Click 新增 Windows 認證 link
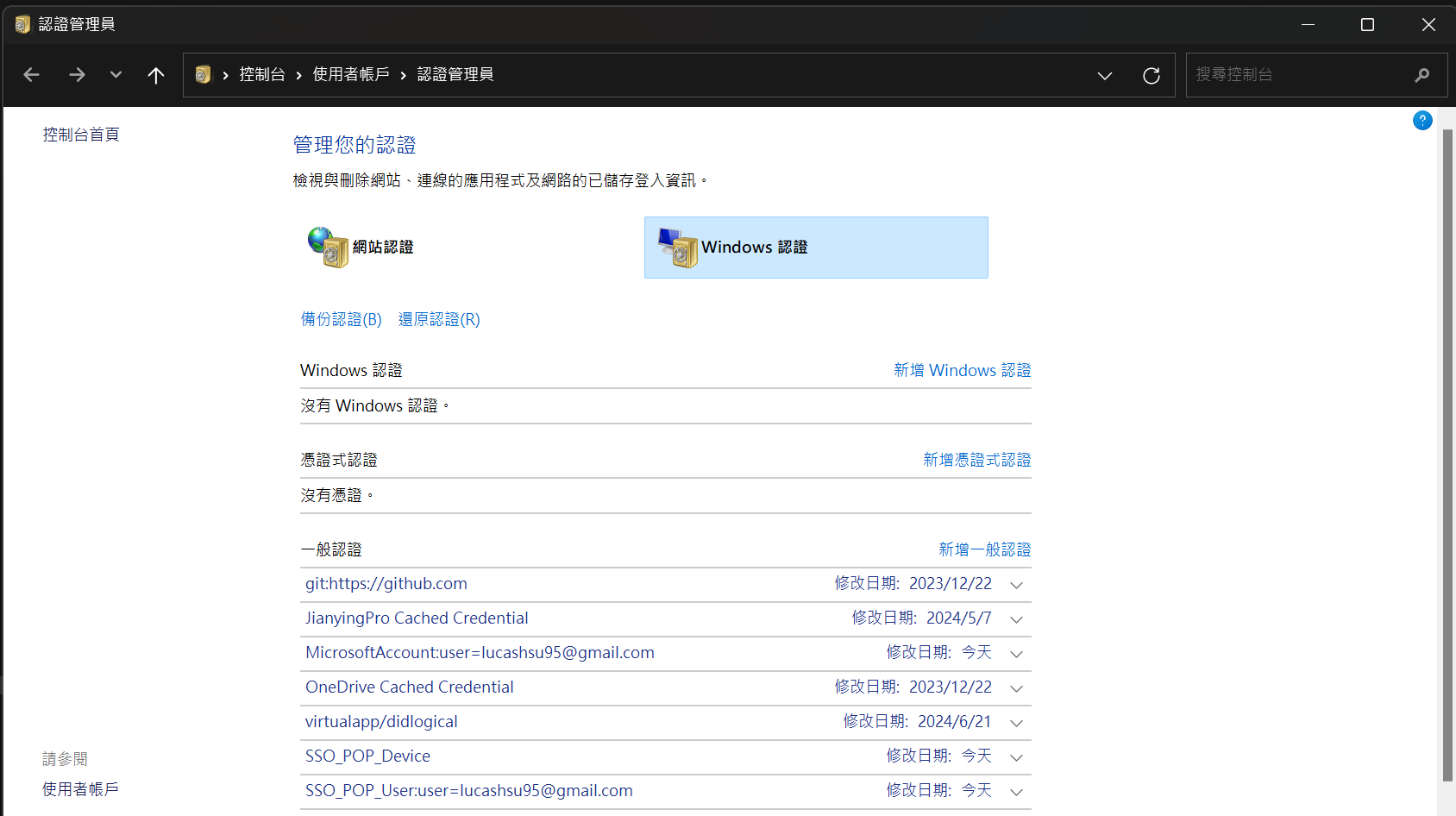Viewport: 1456px width, 816px height. (x=963, y=370)
